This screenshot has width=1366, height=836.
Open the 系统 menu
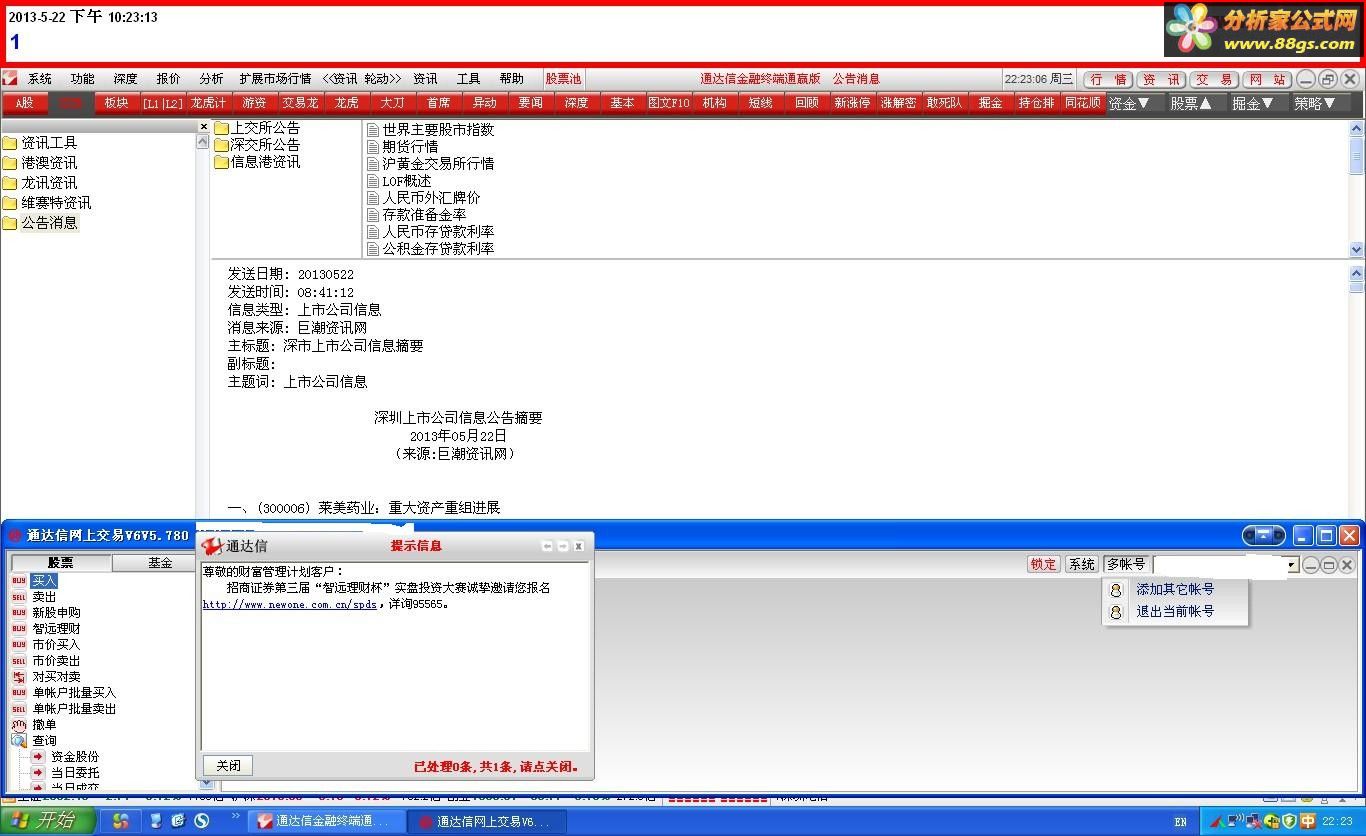click(40, 79)
